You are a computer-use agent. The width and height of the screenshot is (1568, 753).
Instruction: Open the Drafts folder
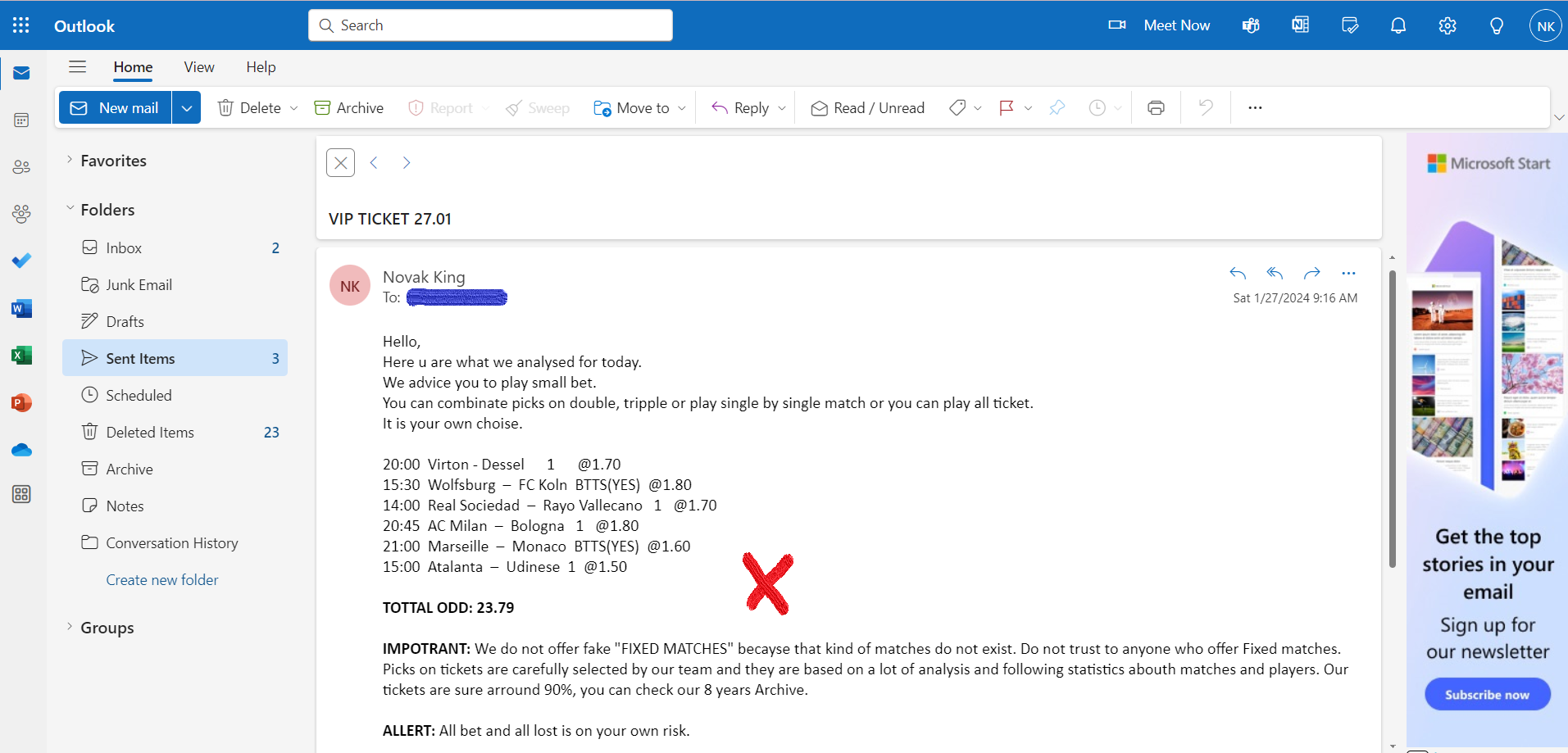pyautogui.click(x=175, y=321)
